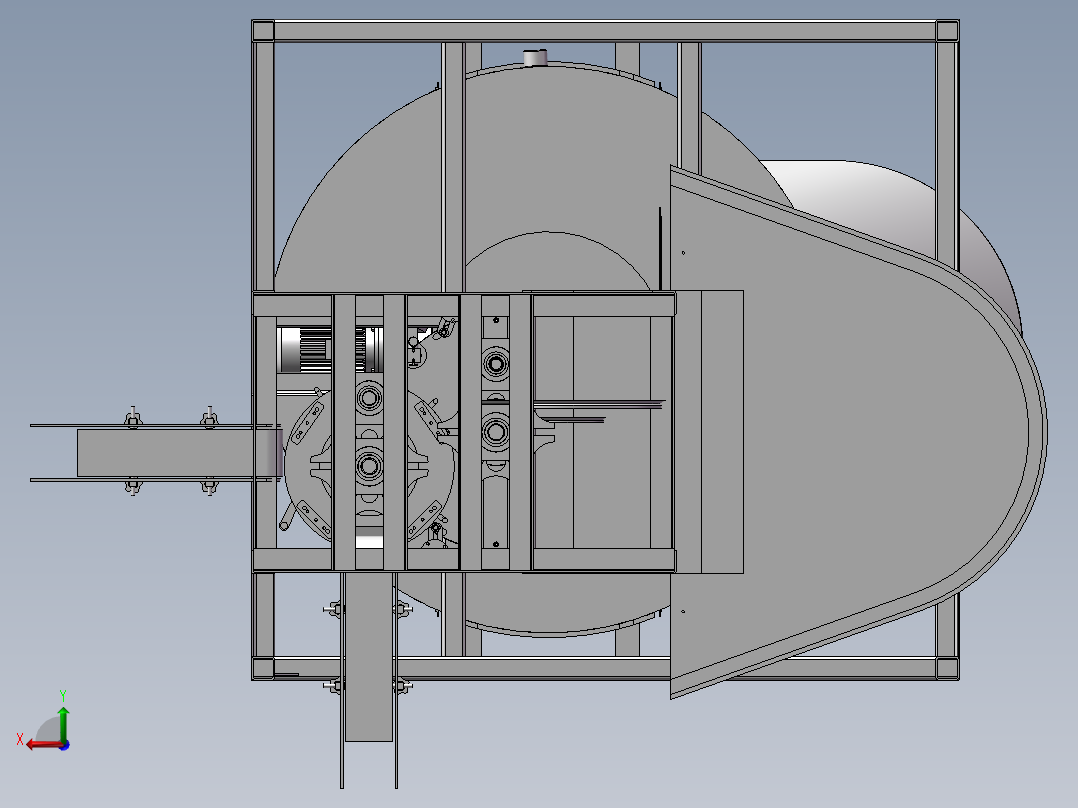Image resolution: width=1078 pixels, height=808 pixels.
Task: Pick the top-left corner block of the frame
Action: click(x=263, y=31)
